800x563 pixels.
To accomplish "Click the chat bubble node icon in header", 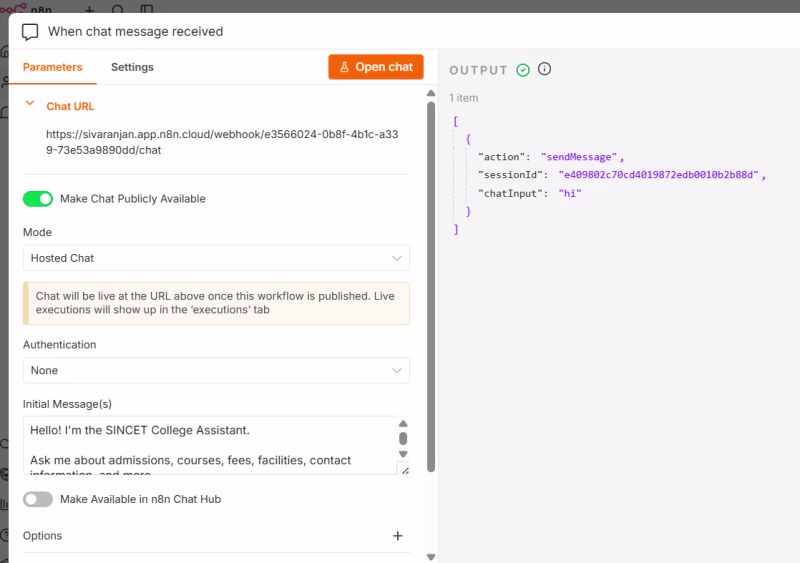I will 30,32.
